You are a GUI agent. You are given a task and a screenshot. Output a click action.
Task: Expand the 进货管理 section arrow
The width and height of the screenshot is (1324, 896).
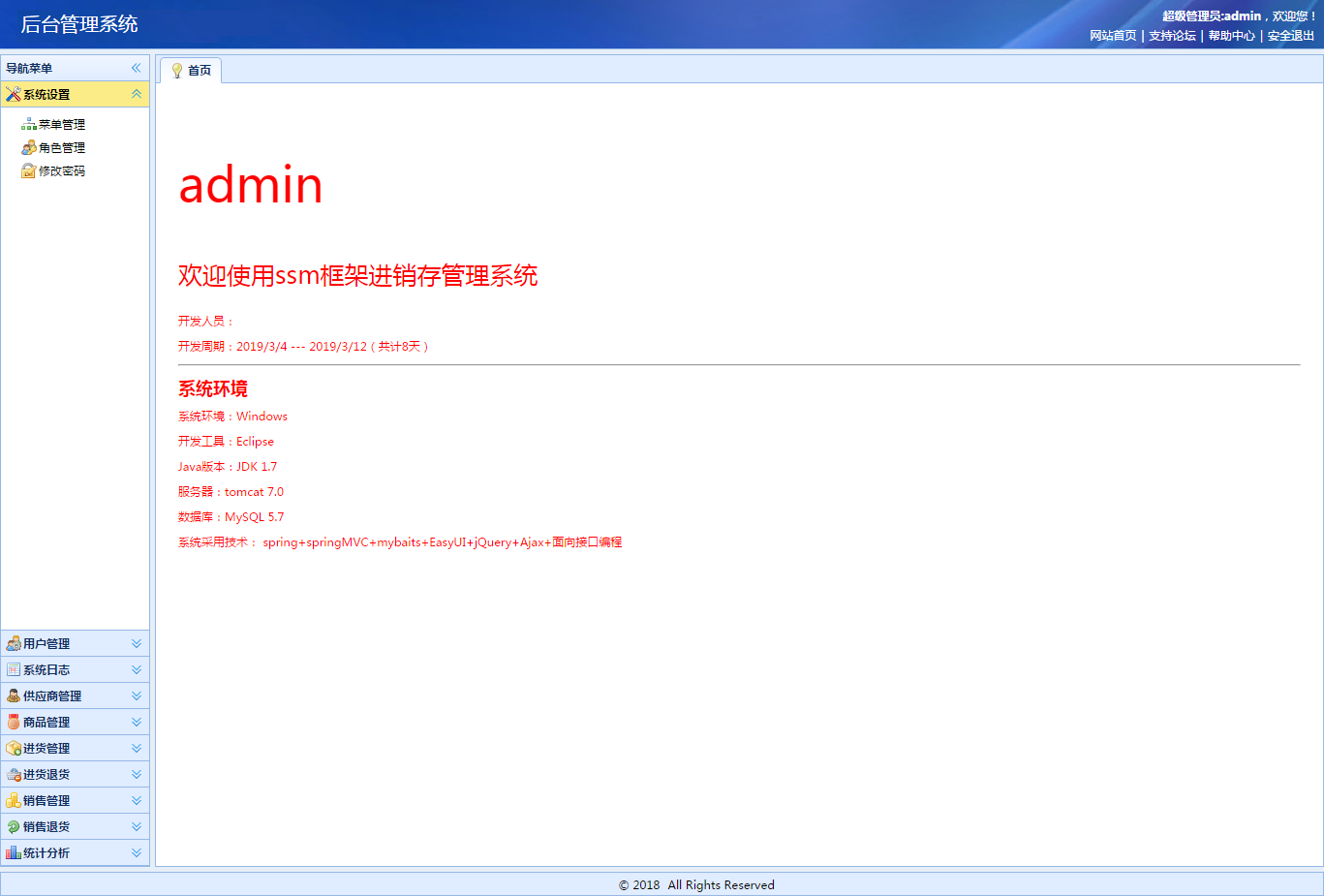(x=136, y=748)
